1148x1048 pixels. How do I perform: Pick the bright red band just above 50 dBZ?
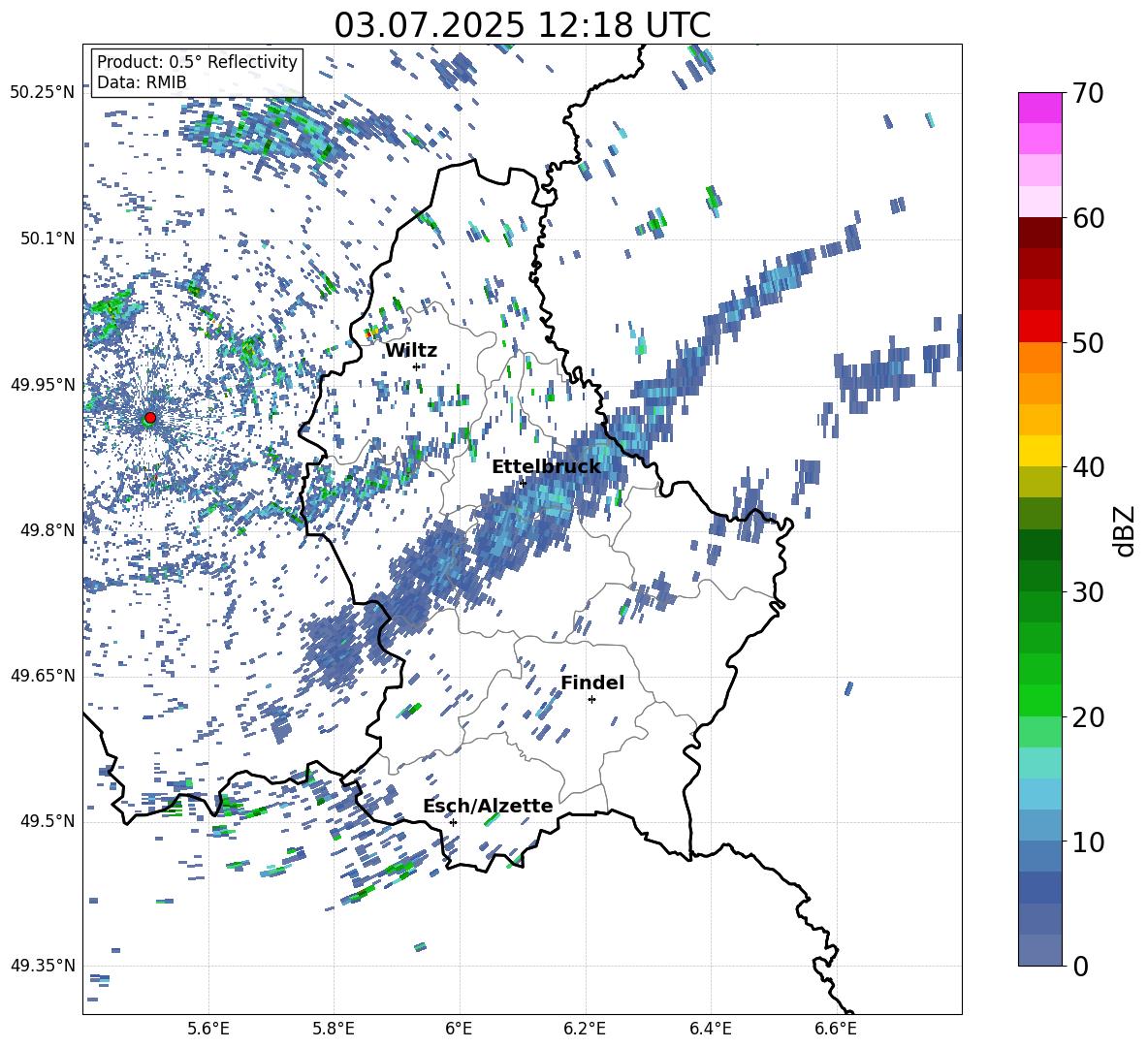click(x=1039, y=327)
